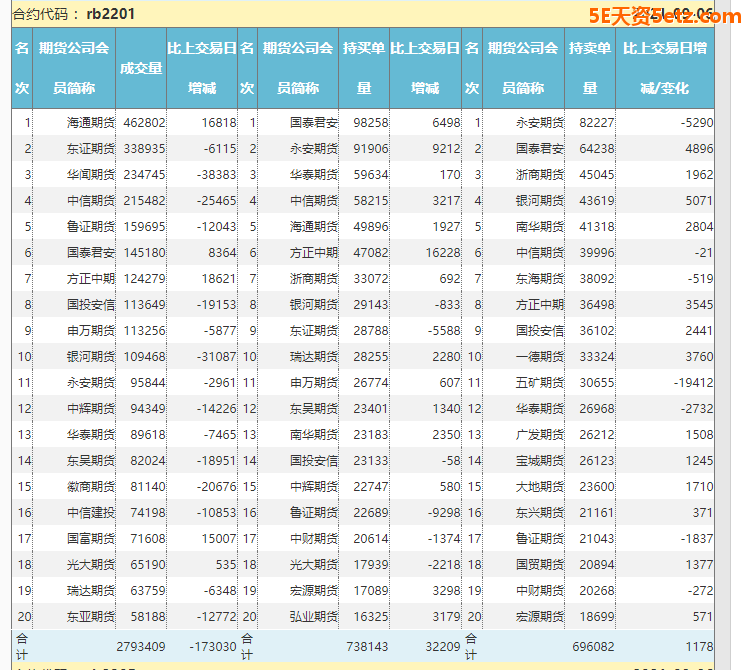
Task: Click the 持买单量 column header
Action: coord(364,68)
